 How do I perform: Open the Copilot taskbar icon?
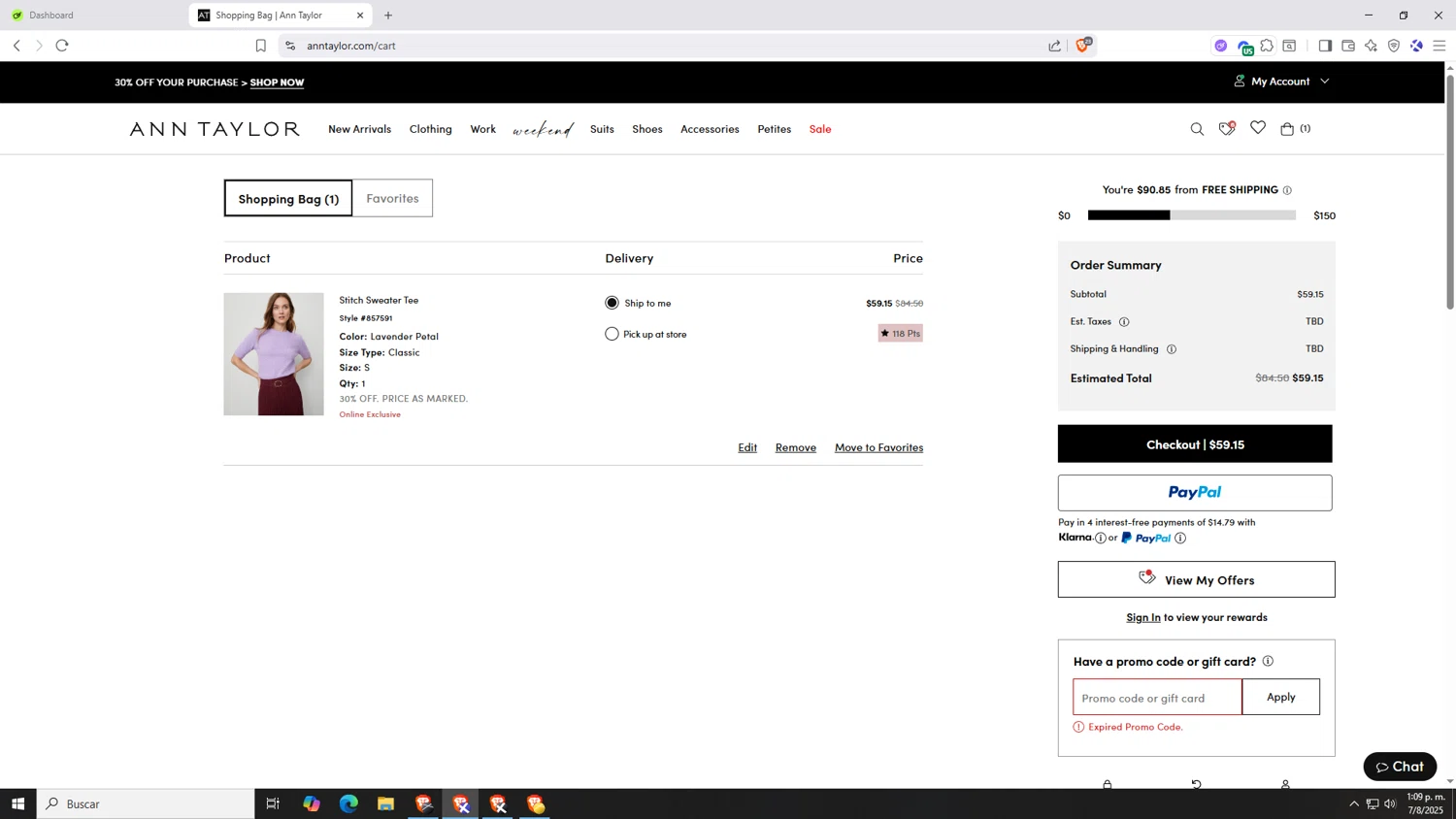tap(311, 803)
